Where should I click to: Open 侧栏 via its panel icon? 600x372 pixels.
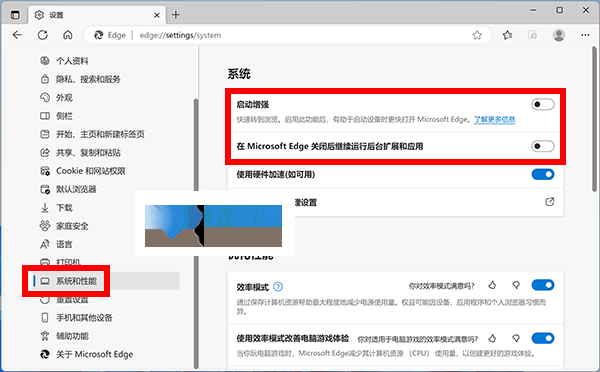click(x=45, y=116)
